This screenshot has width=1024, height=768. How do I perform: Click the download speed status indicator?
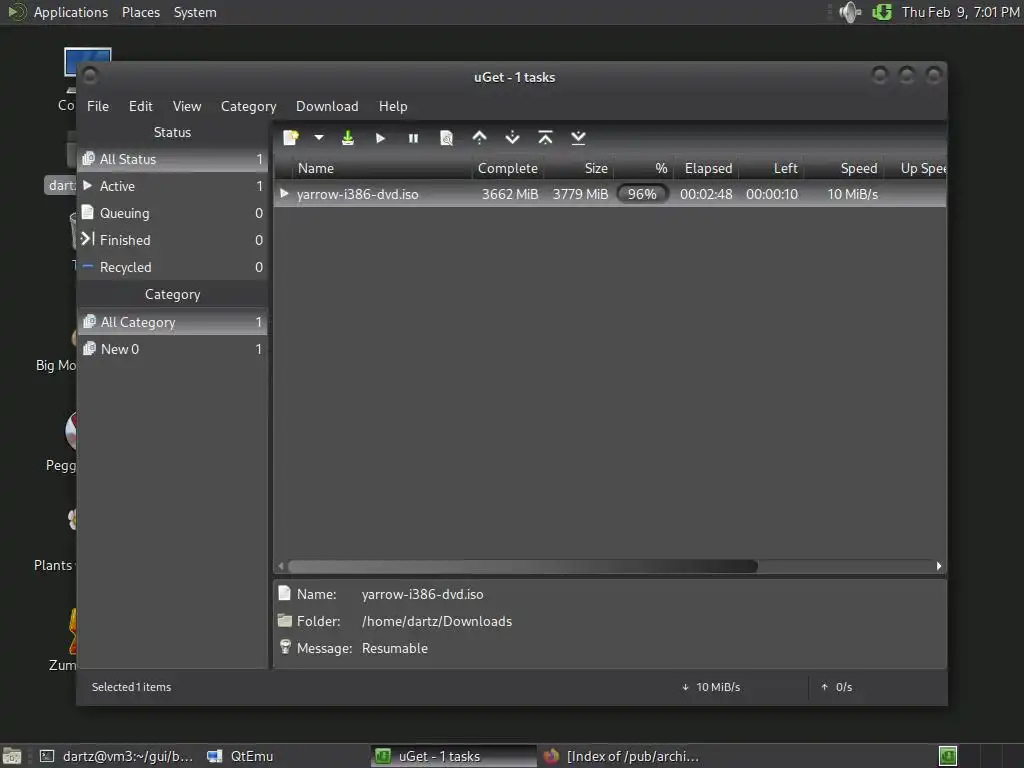711,687
